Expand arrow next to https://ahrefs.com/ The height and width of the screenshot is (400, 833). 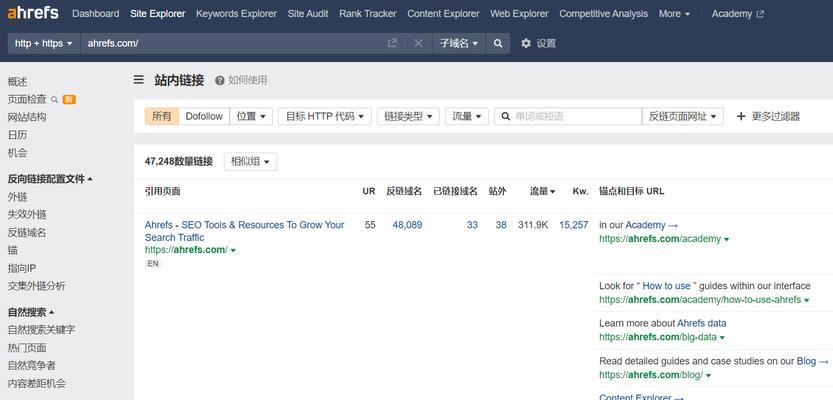[233, 250]
